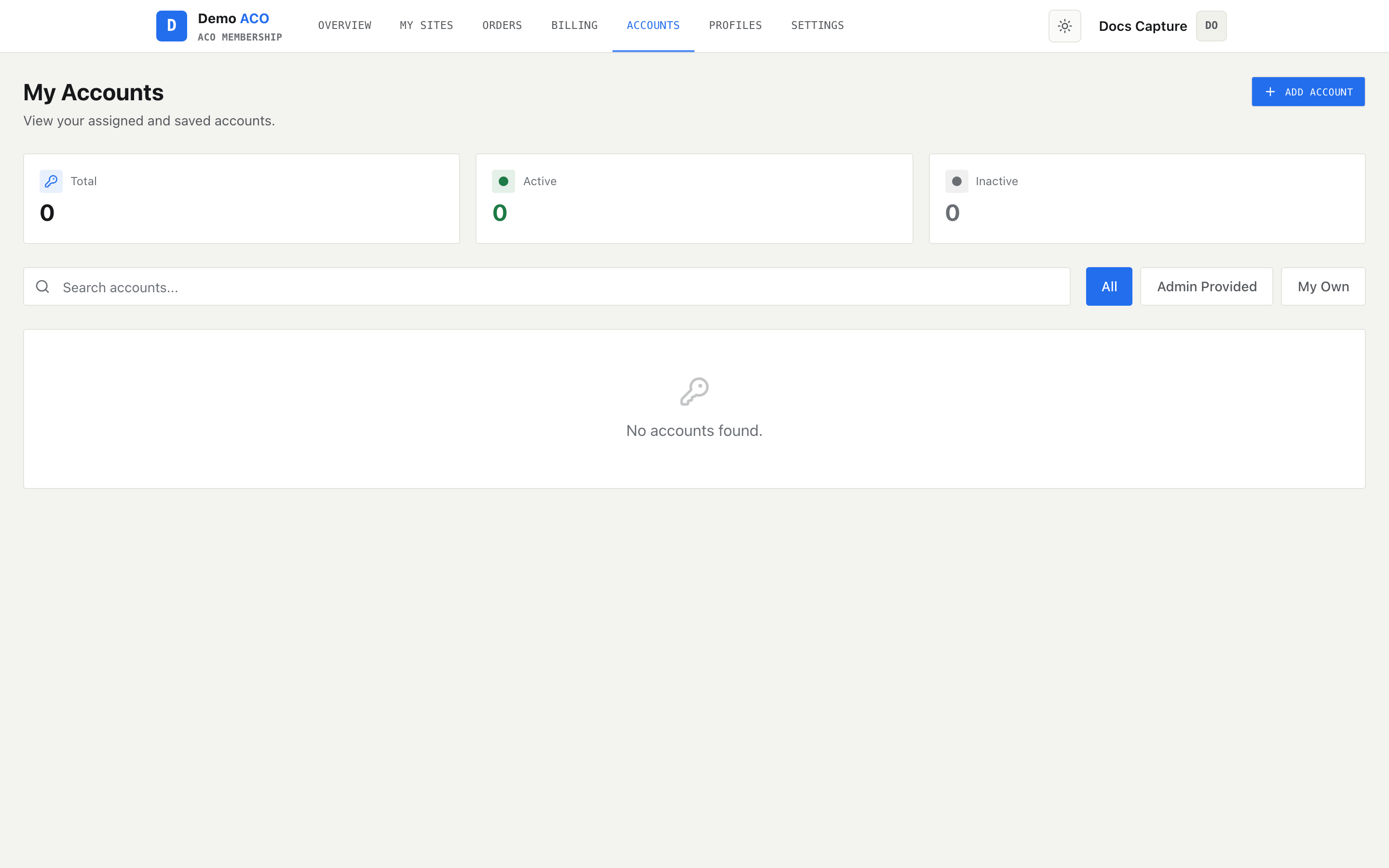The width and height of the screenshot is (1389, 868).
Task: Open the Billing tab
Action: [574, 26]
